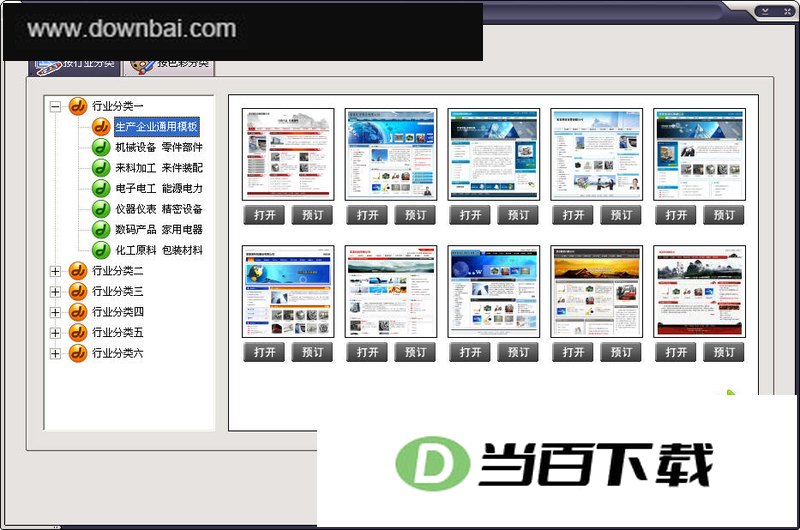Click the orange icon beside 生产企业通用模板
The width and height of the screenshot is (800, 530).
pyautogui.click(x=101, y=127)
